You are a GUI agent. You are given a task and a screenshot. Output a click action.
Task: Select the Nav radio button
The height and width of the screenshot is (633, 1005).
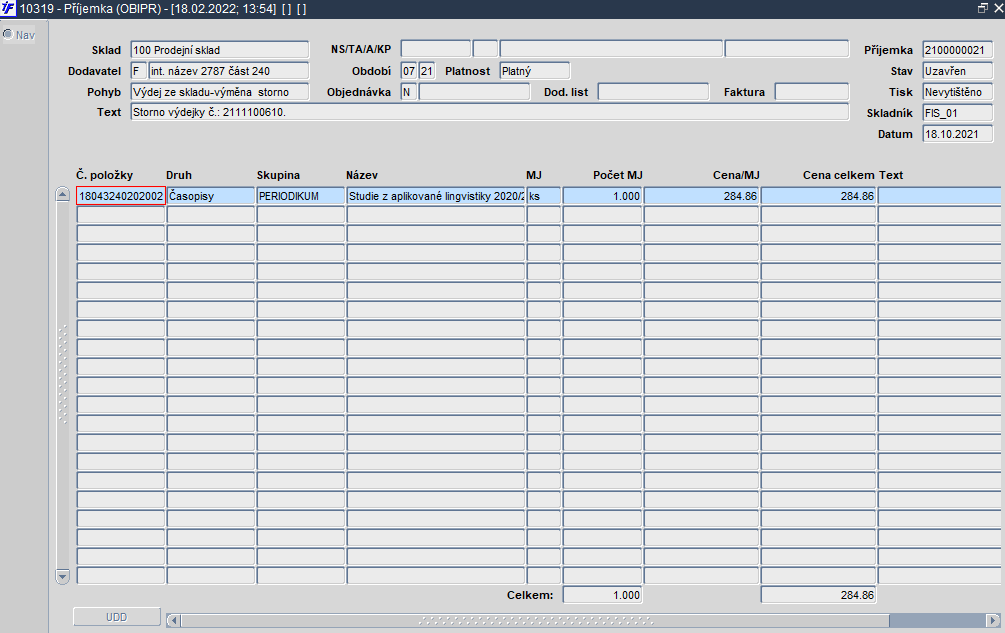tap(8, 34)
